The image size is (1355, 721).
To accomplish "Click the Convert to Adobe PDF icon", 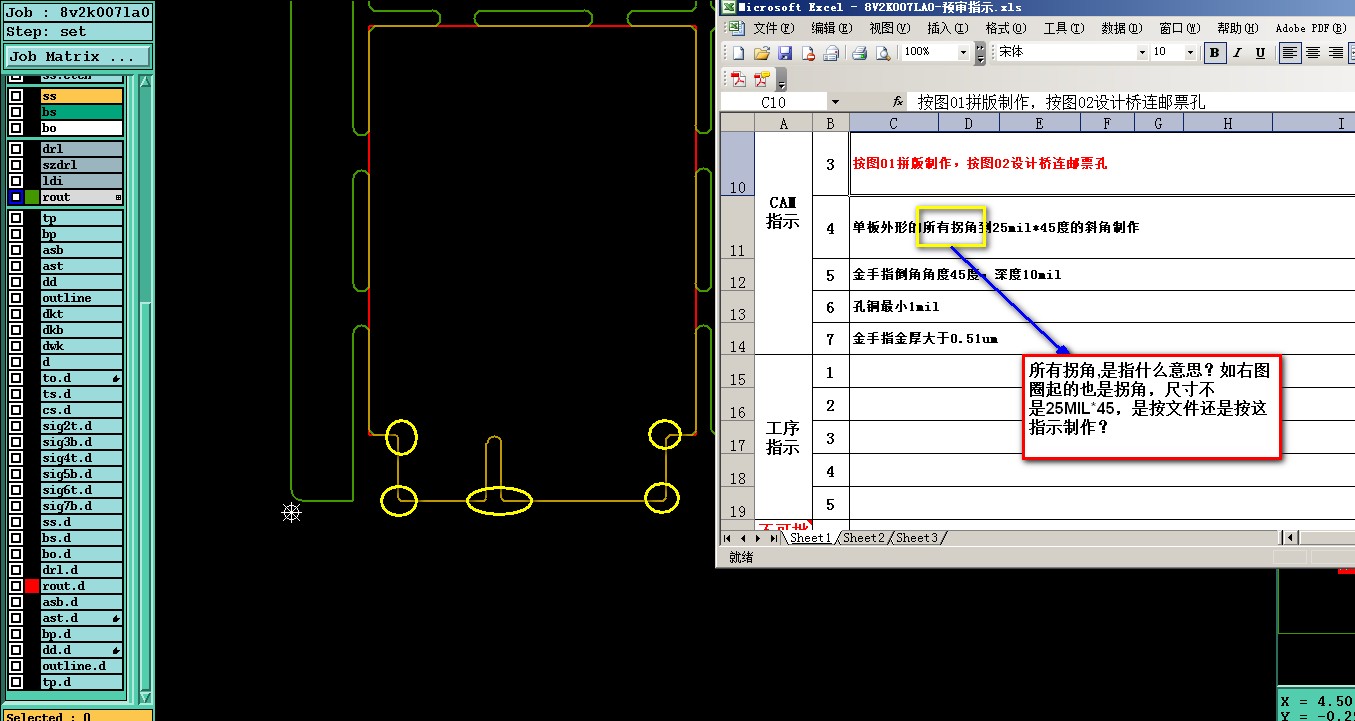I will point(738,80).
